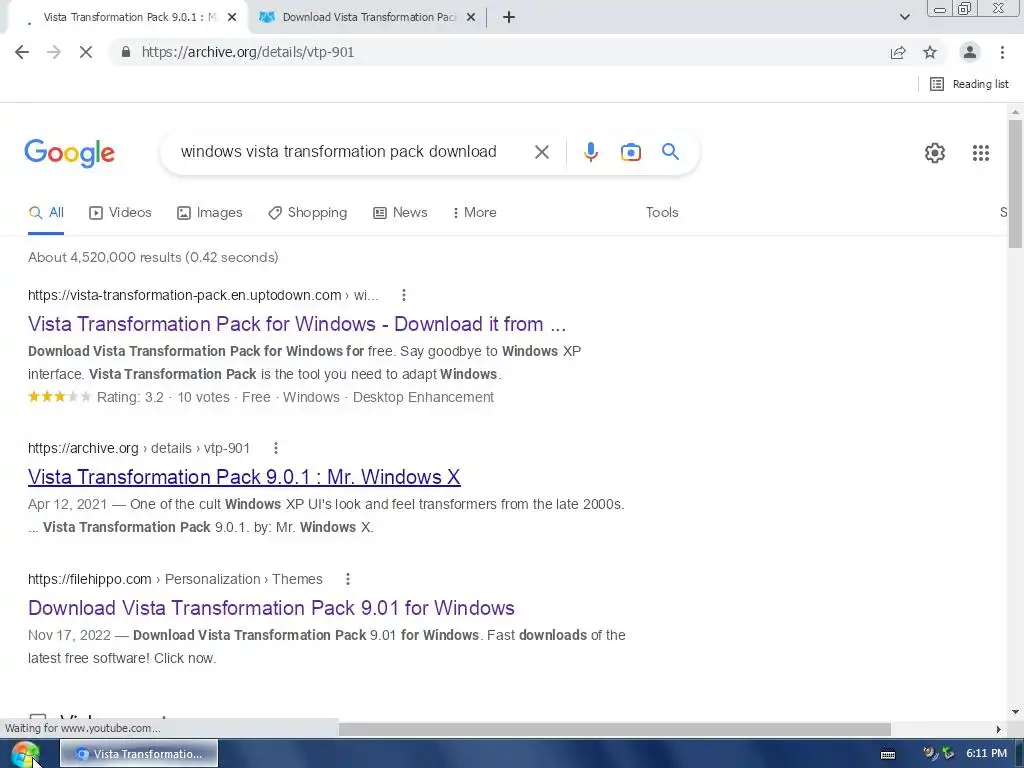
Task: Close the Vista Transformation Pack 9.0.1 tab
Action: pyautogui.click(x=232, y=18)
